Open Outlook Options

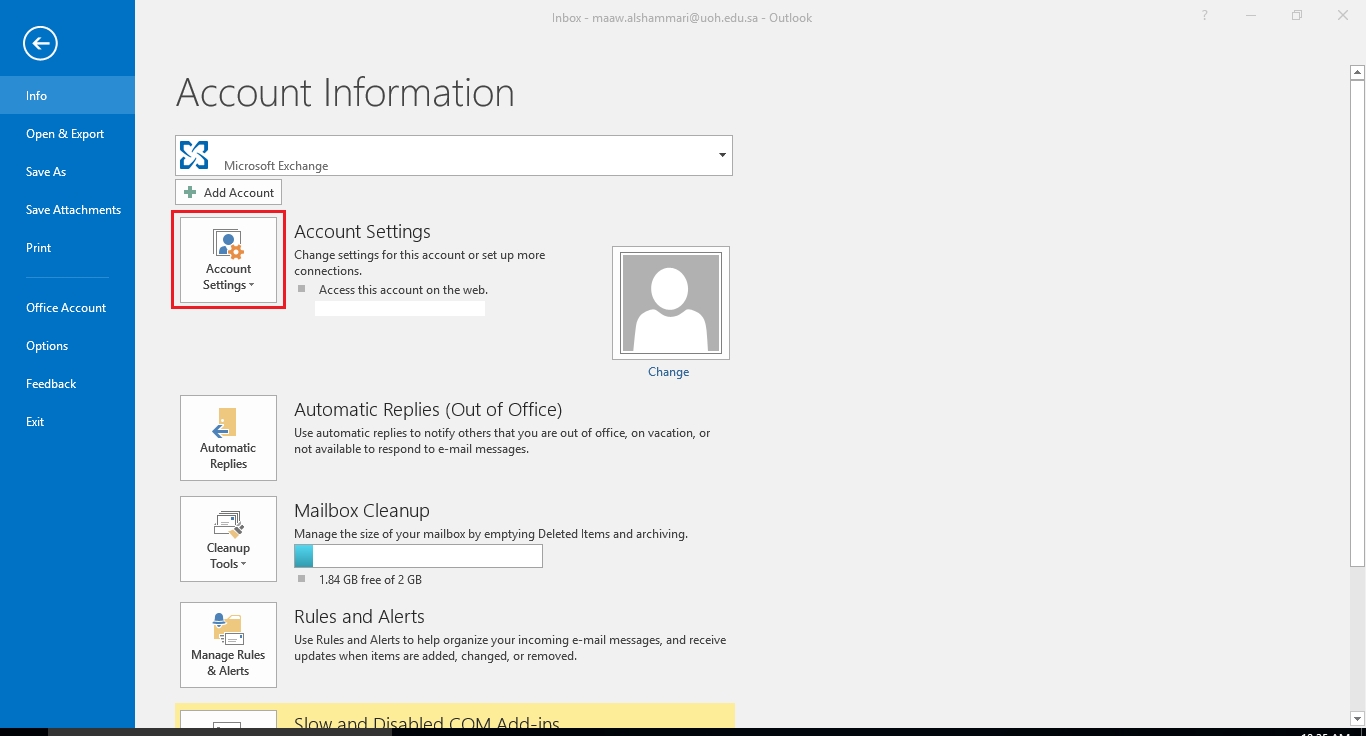click(67, 345)
